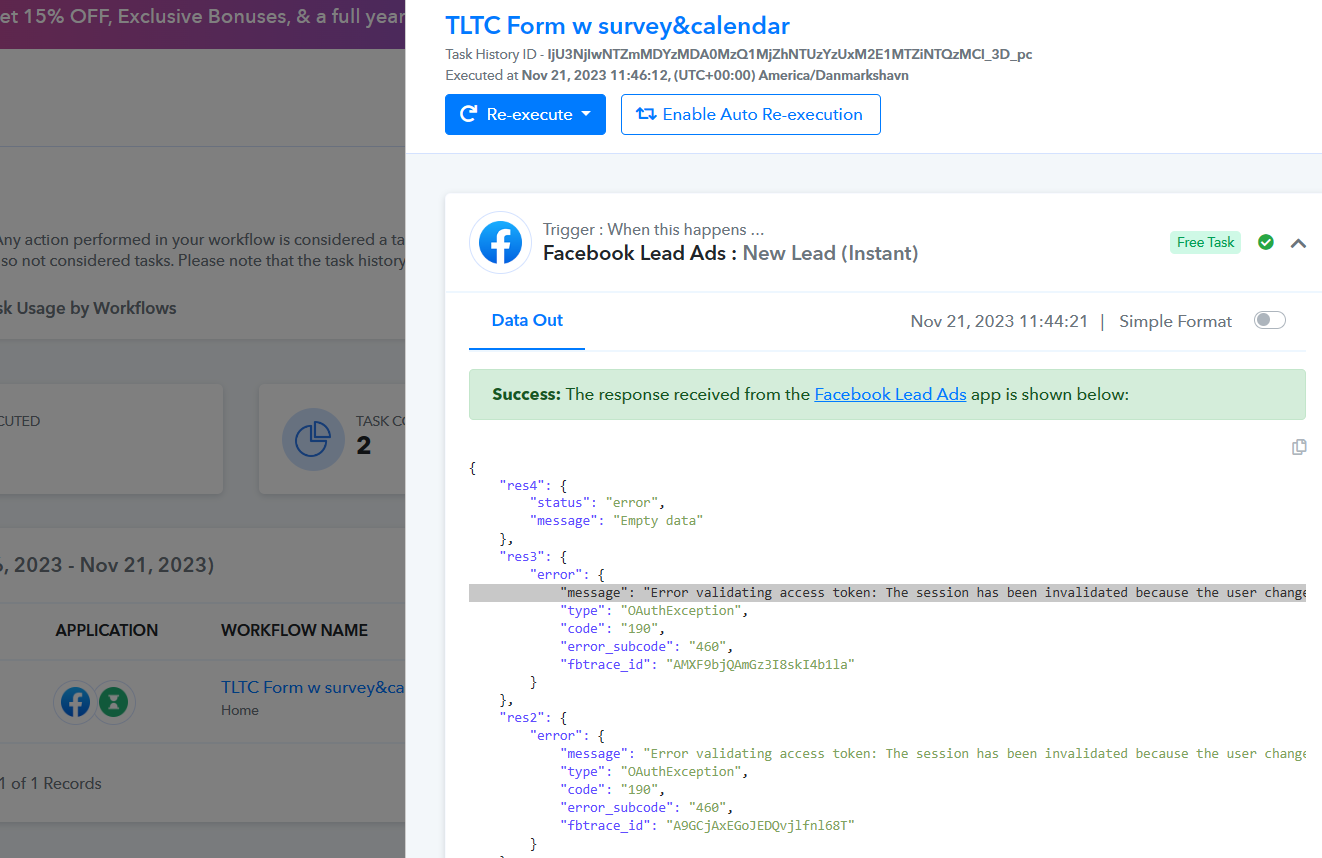Click the green hourglass app icon in table row
This screenshot has height=858, width=1322.
(x=115, y=703)
